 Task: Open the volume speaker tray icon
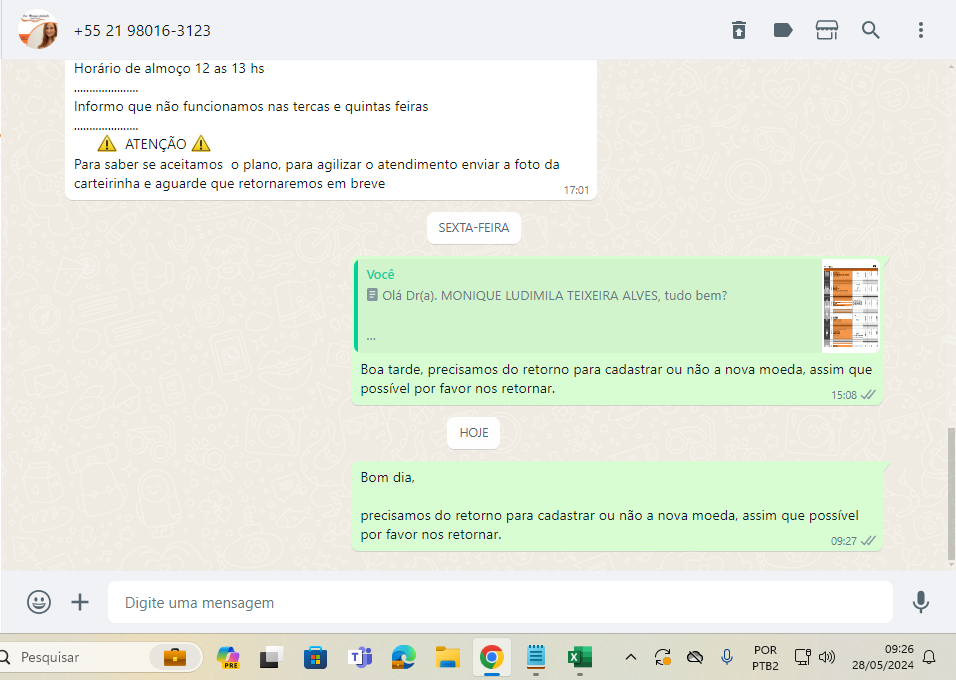click(x=826, y=657)
